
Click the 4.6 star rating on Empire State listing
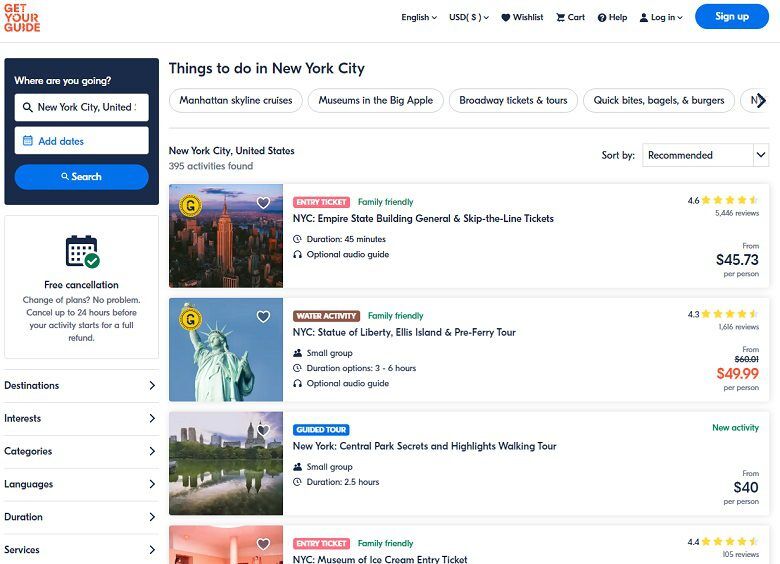click(723, 200)
